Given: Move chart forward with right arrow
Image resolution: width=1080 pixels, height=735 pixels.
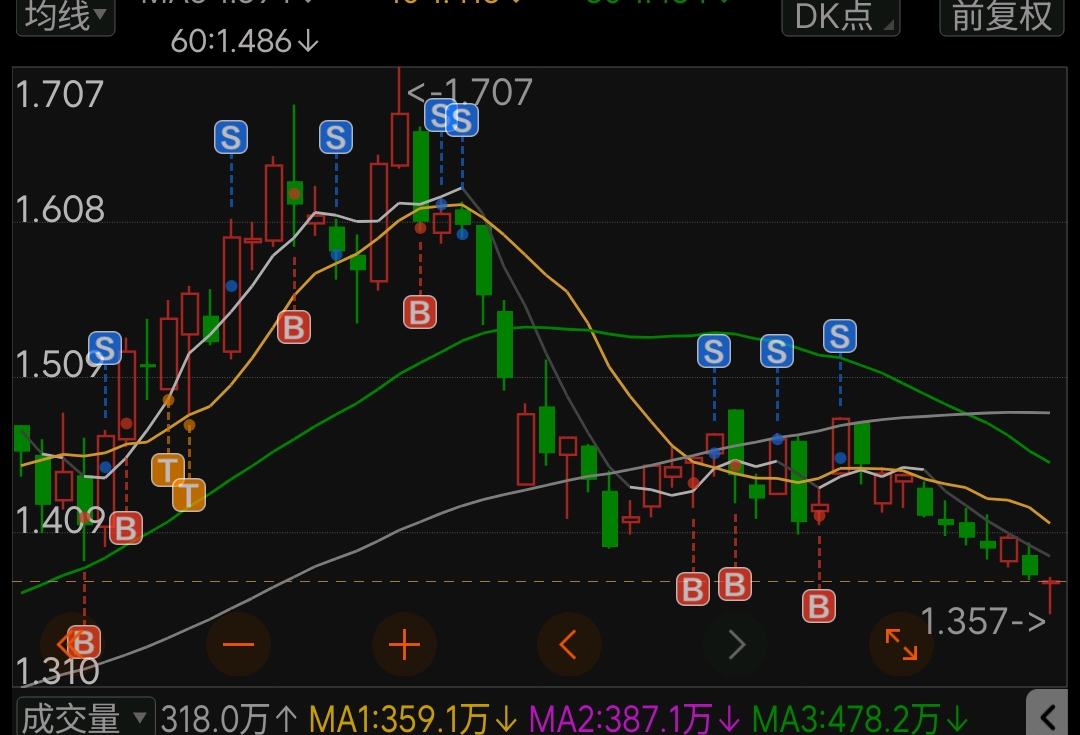Looking at the screenshot, I should pos(736,645).
